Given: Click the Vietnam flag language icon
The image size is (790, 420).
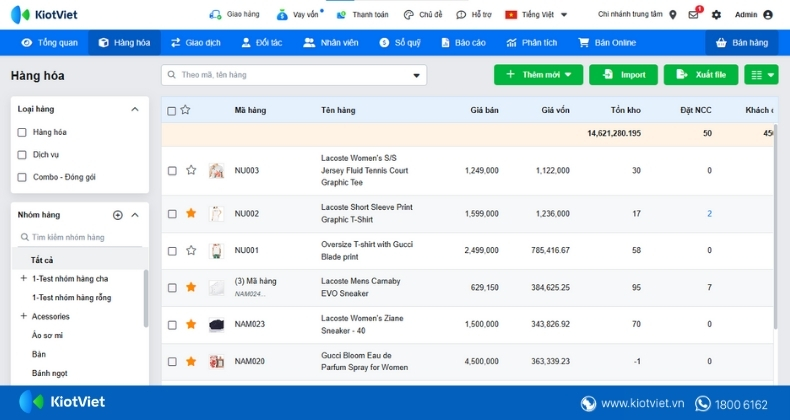Looking at the screenshot, I should (511, 15).
